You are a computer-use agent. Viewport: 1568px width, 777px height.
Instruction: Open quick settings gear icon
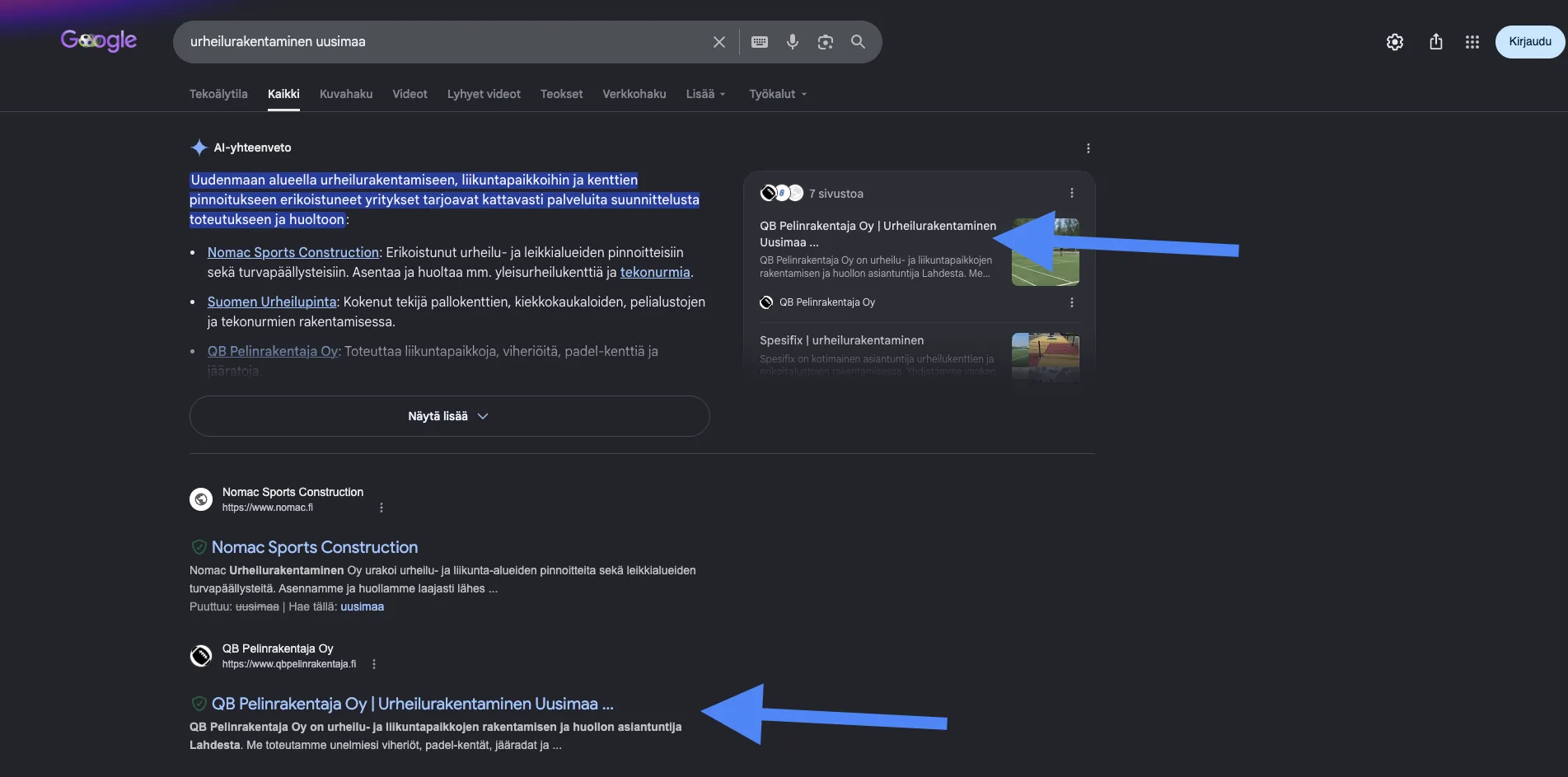[x=1395, y=42]
